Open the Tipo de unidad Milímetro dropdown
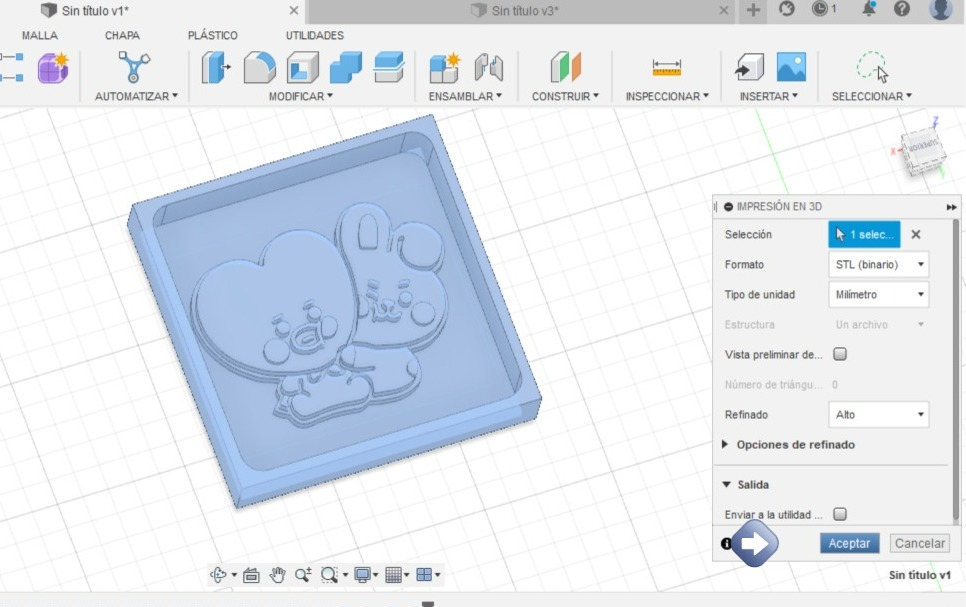Viewport: 966px width, 607px height. [x=879, y=295]
